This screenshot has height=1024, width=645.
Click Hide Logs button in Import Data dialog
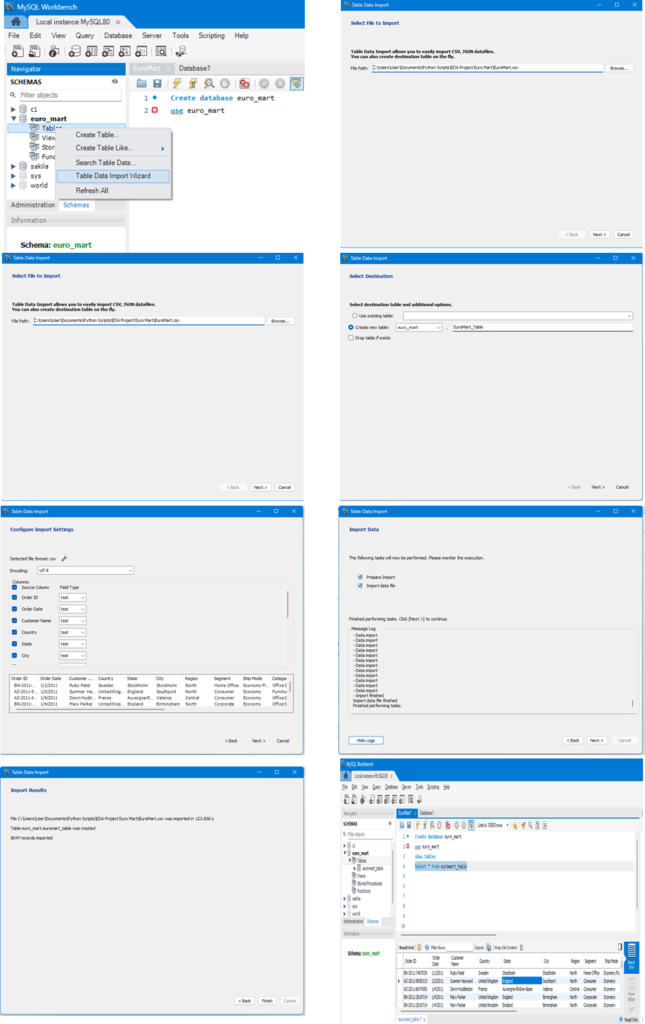366,740
